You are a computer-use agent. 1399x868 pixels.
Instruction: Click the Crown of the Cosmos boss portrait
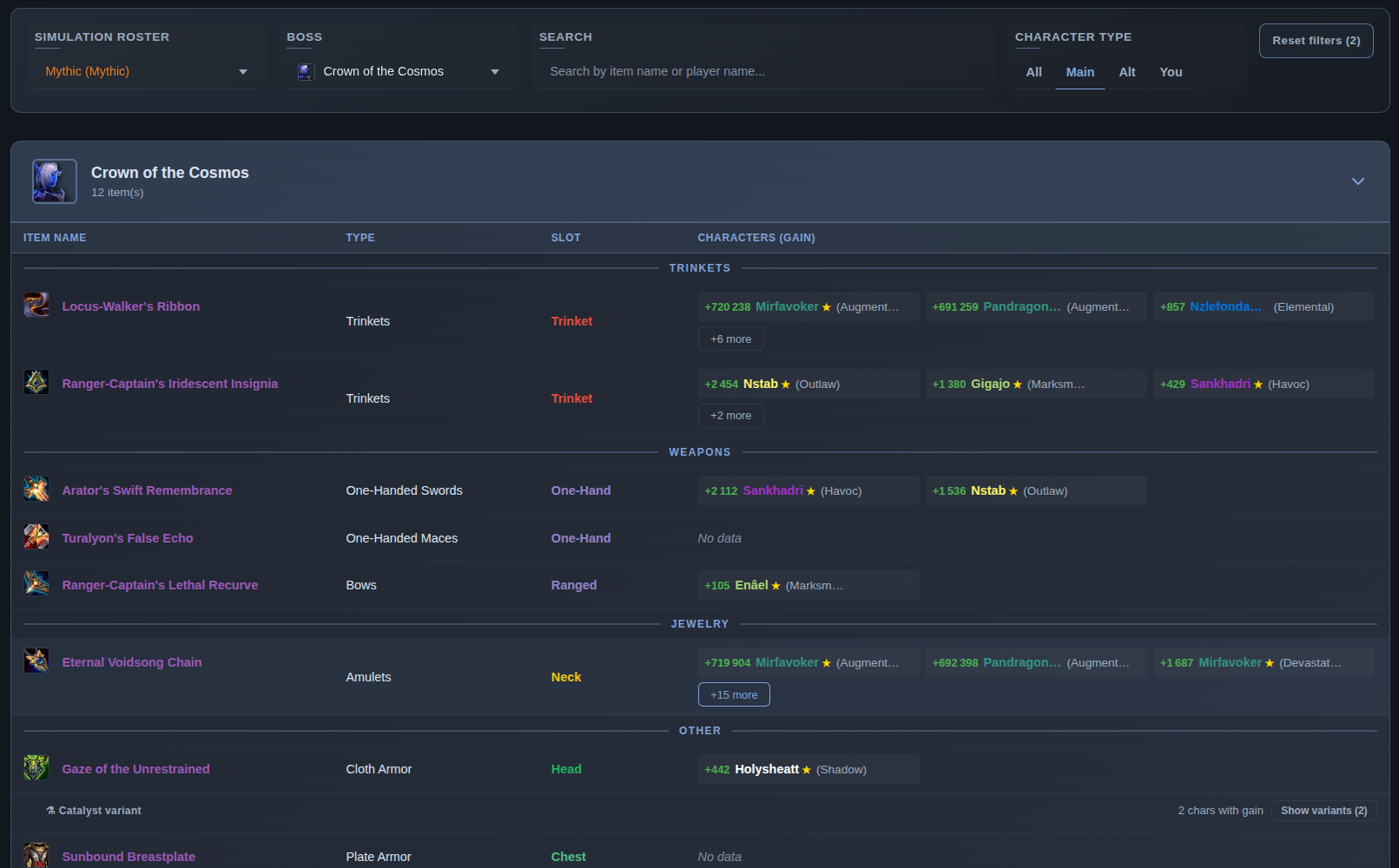click(55, 181)
